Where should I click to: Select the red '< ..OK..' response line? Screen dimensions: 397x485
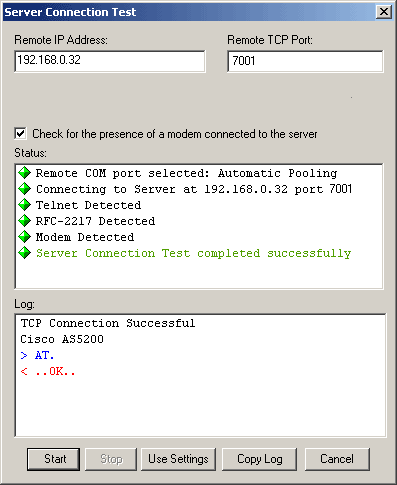pyautogui.click(x=48, y=371)
